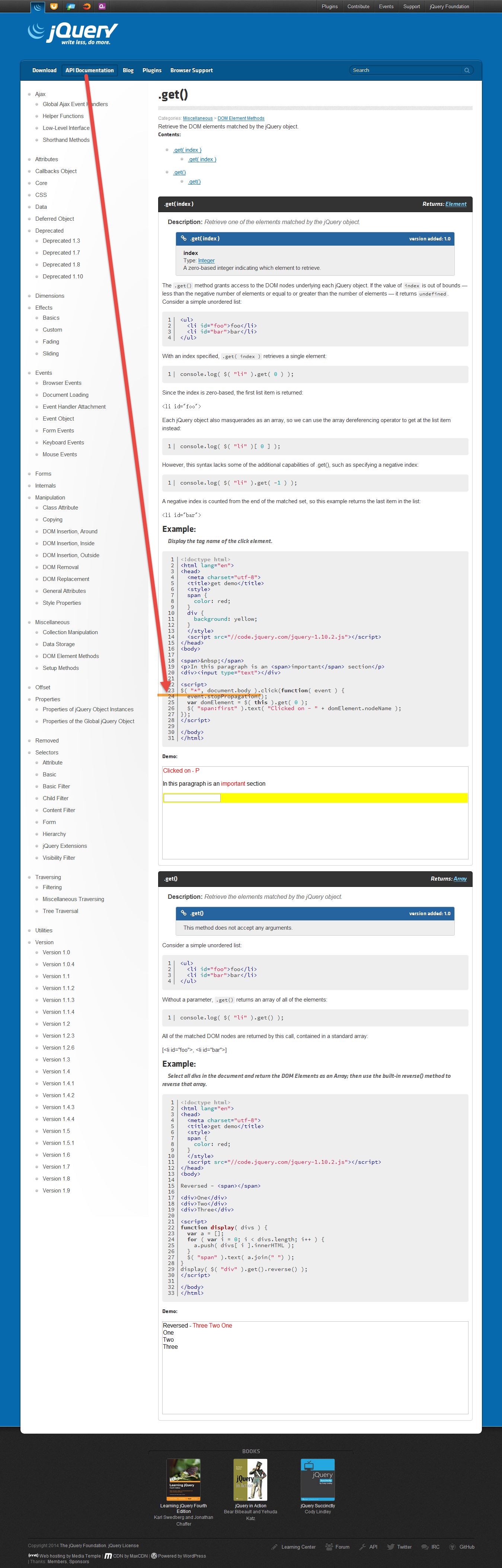The width and height of the screenshot is (502, 1568).
Task: Open Learning jQuery Fourth Edition book cover
Action: point(184,1480)
